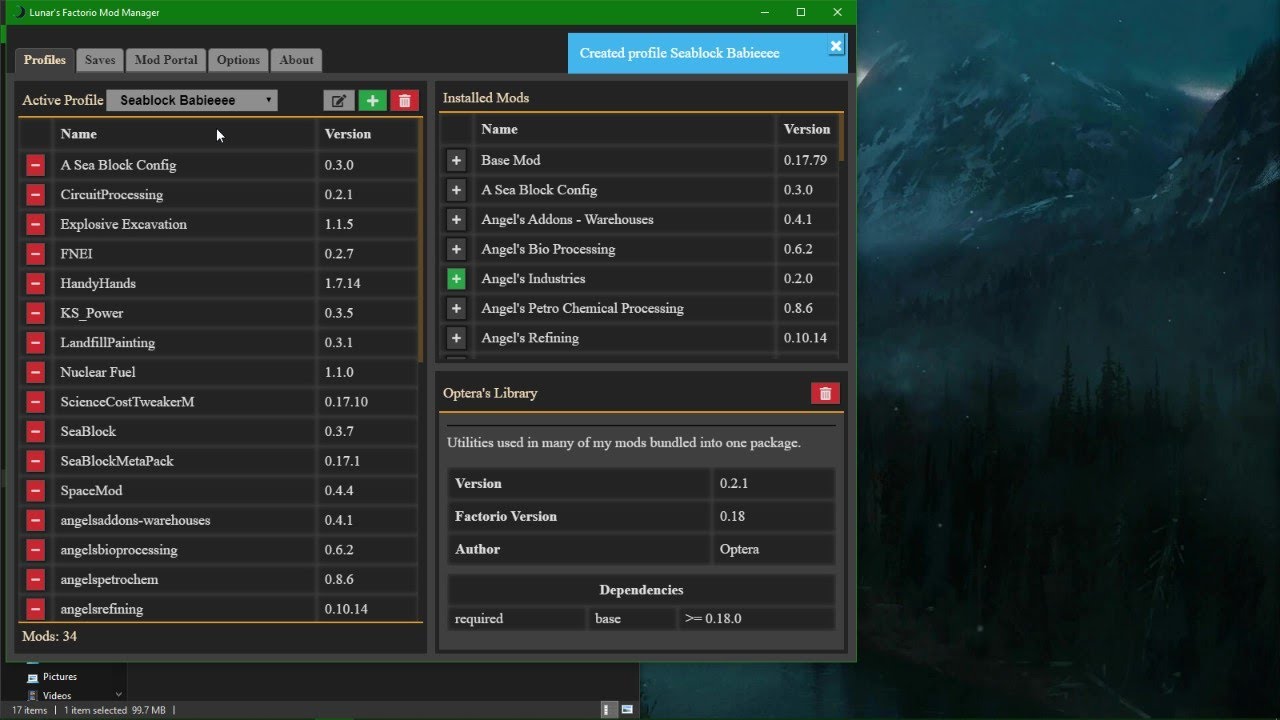Remove FNEI mod from profile
Image resolution: width=1280 pixels, height=720 pixels.
click(35, 254)
